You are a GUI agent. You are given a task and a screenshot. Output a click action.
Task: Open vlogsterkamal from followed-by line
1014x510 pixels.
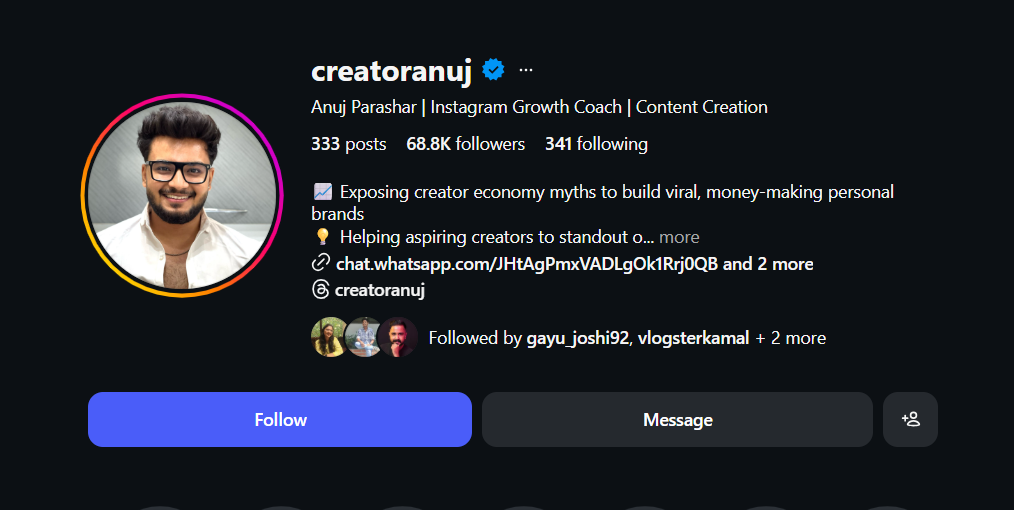[692, 338]
